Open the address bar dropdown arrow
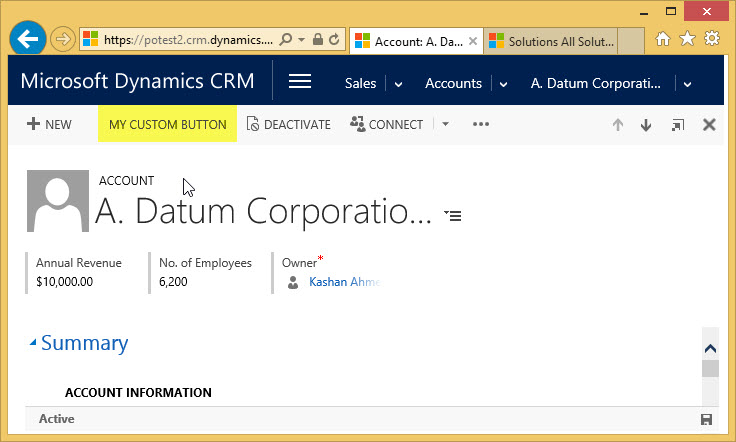Viewport: 736px width, 442px height. pos(301,39)
